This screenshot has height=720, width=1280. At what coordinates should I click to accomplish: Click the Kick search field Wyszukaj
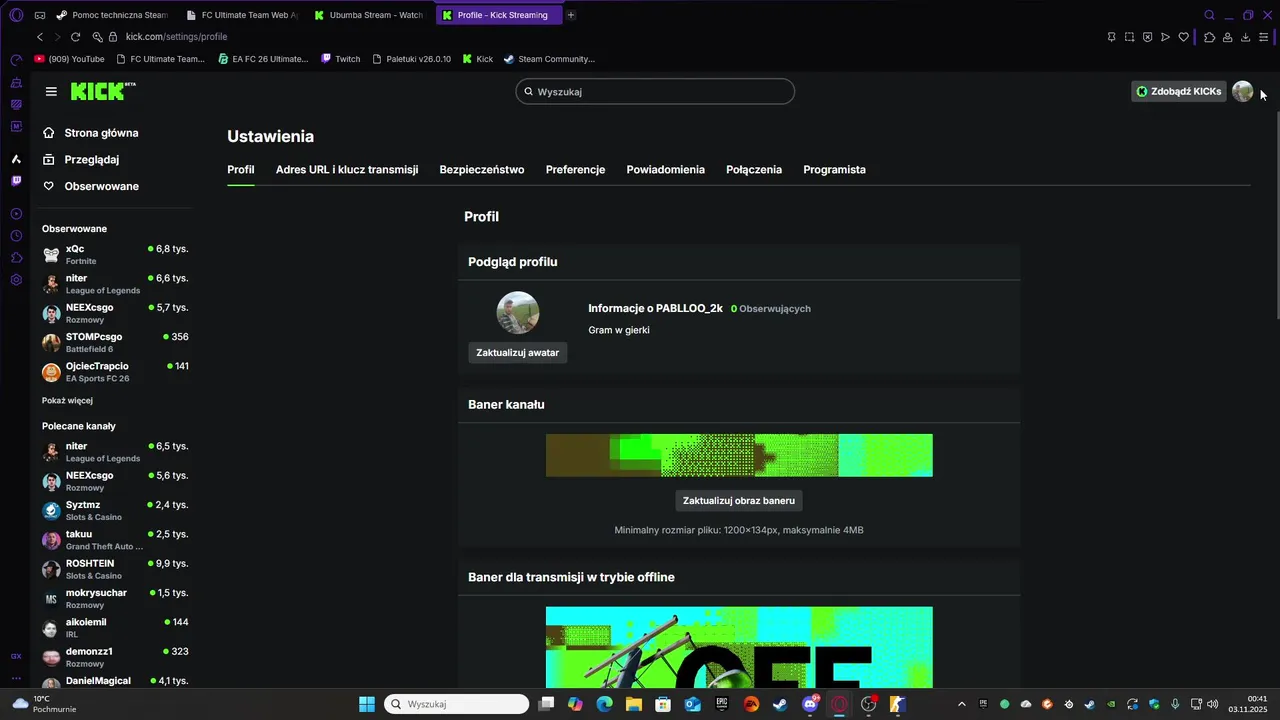pyautogui.click(x=655, y=91)
